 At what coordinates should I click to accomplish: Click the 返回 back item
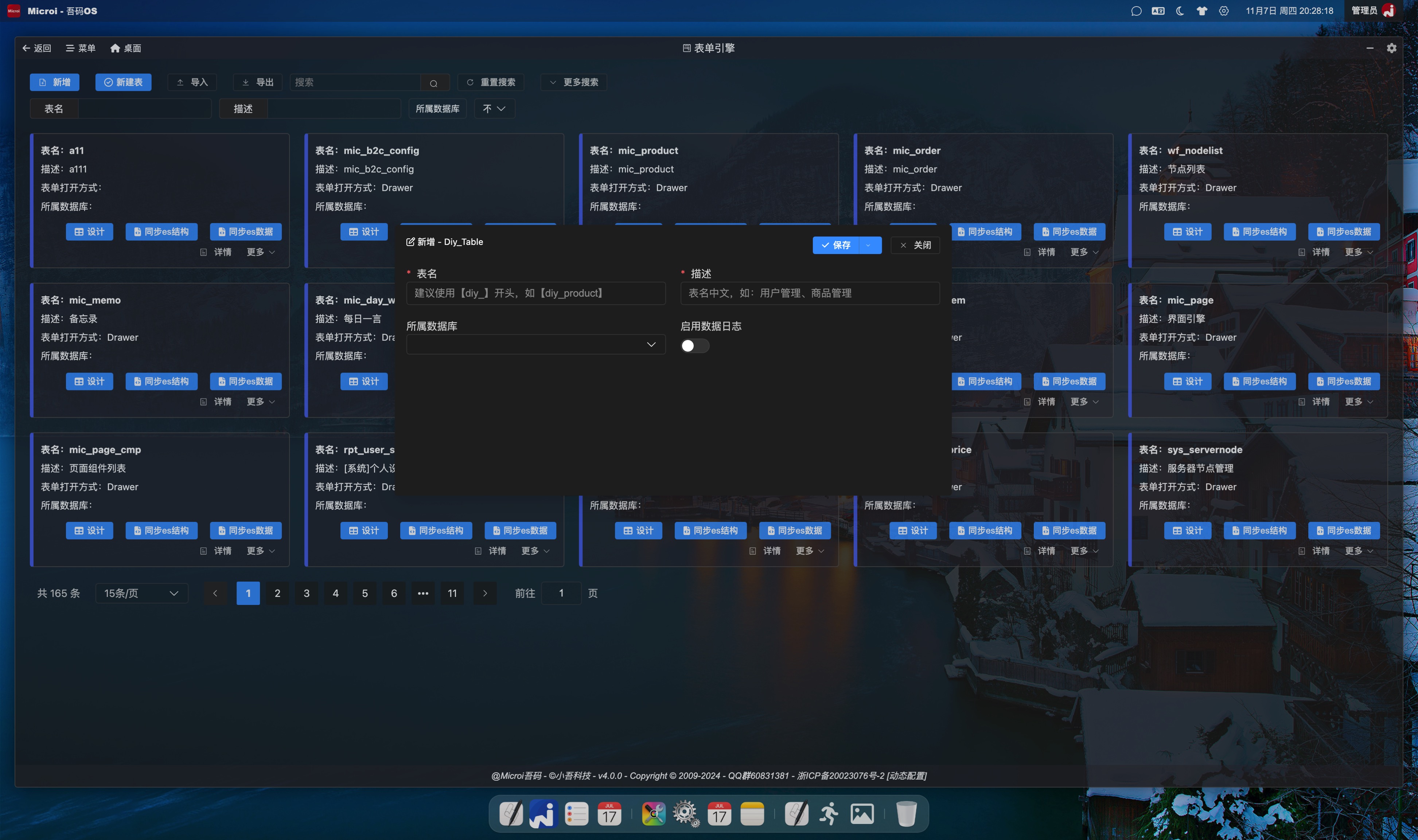tap(37, 48)
